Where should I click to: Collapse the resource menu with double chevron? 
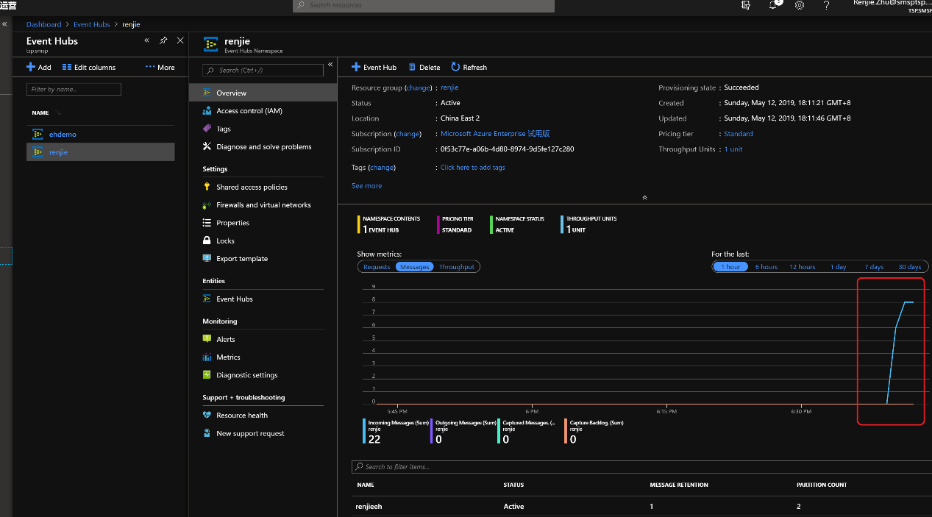tap(330, 66)
